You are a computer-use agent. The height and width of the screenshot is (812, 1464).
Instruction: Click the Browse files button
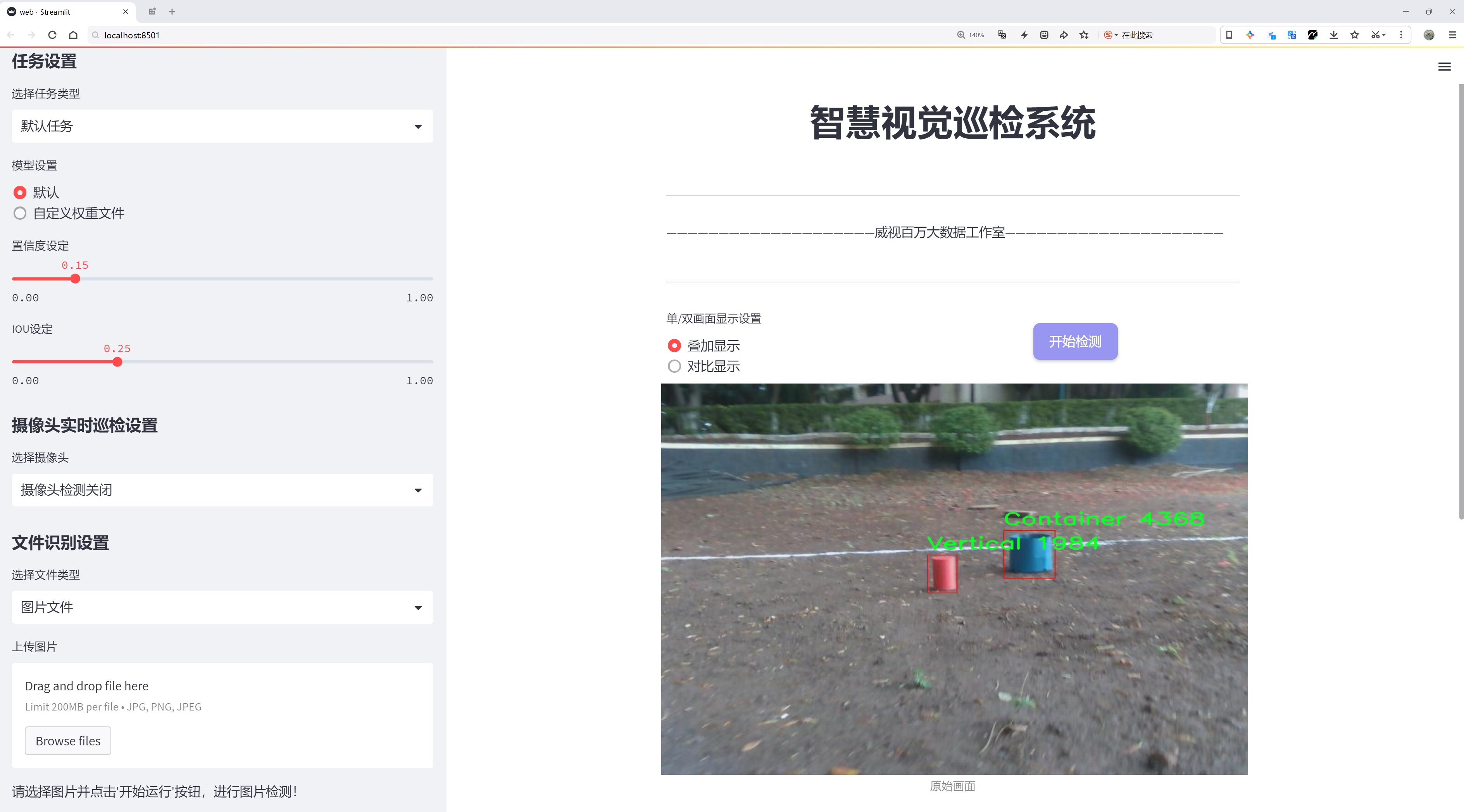[x=67, y=741]
